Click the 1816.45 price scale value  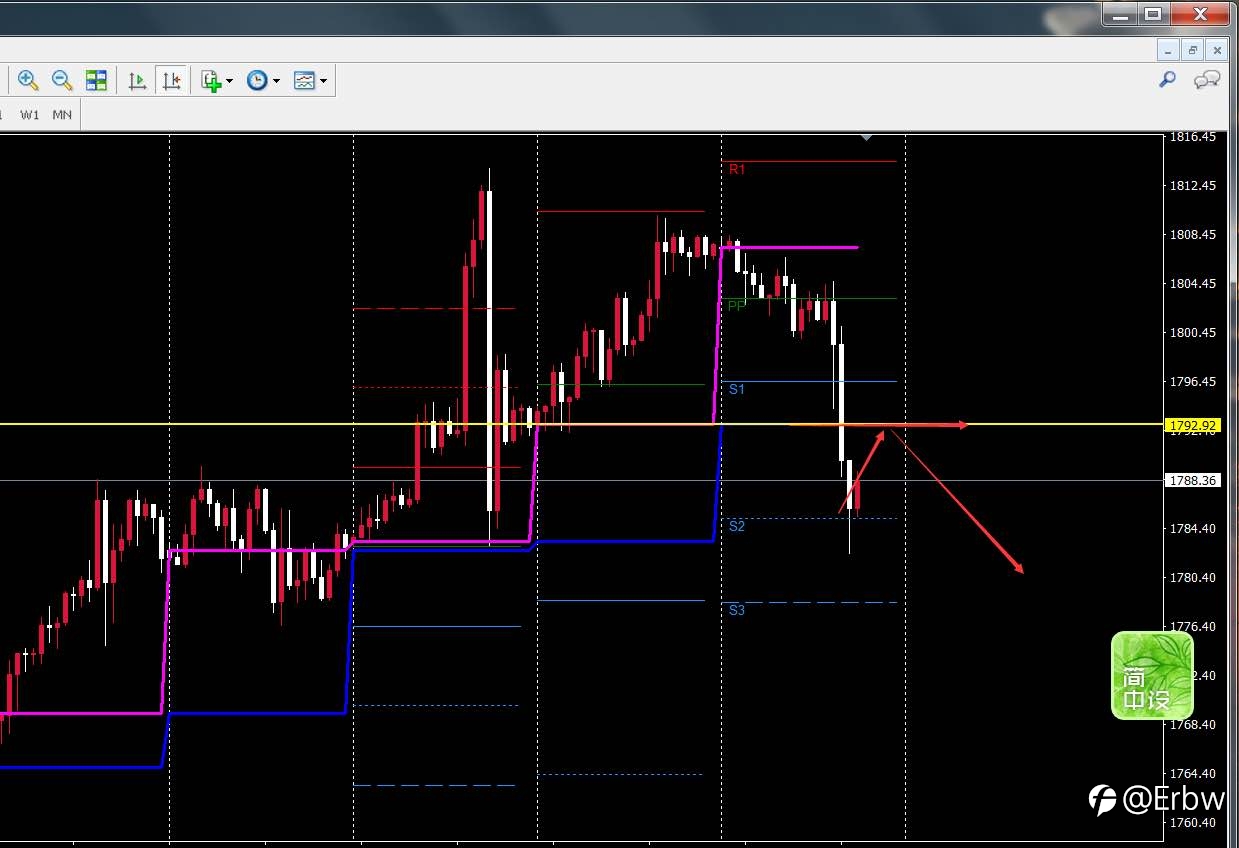1194,137
